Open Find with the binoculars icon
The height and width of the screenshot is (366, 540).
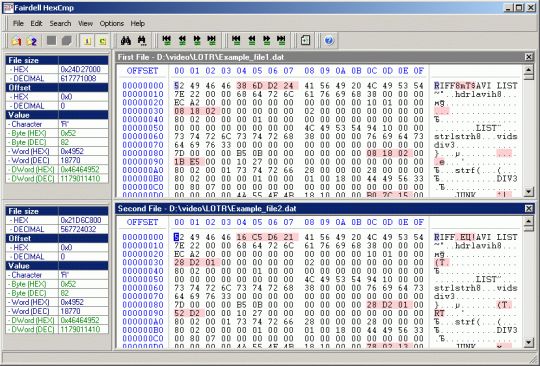pos(126,41)
